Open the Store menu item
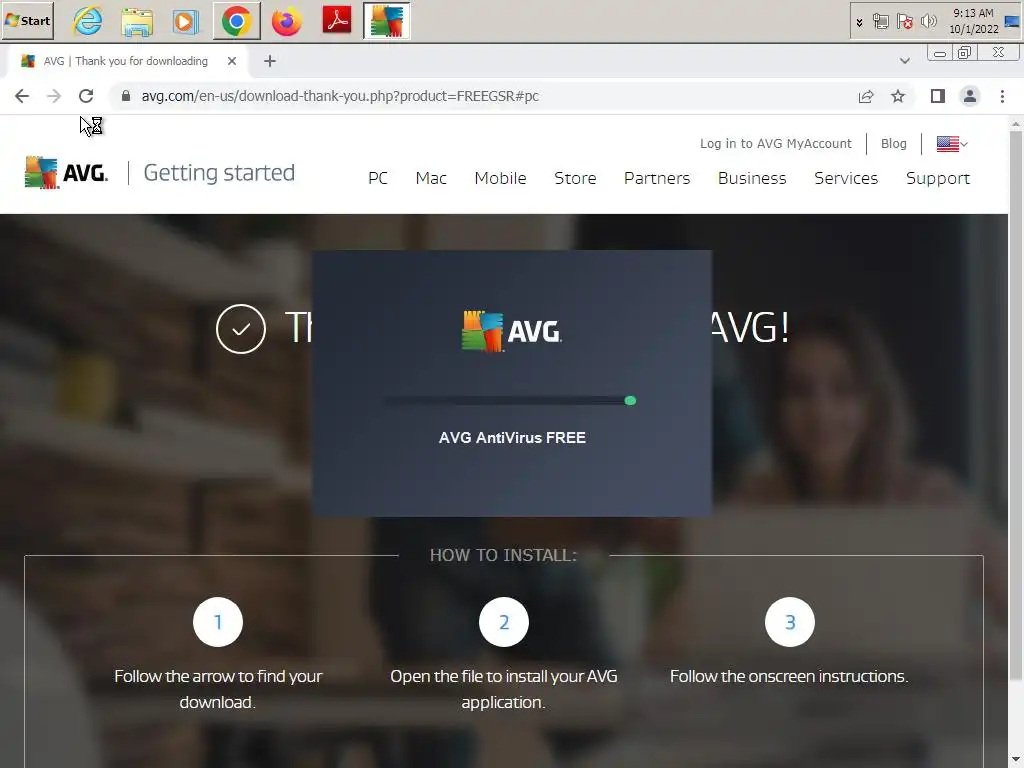 tap(575, 178)
